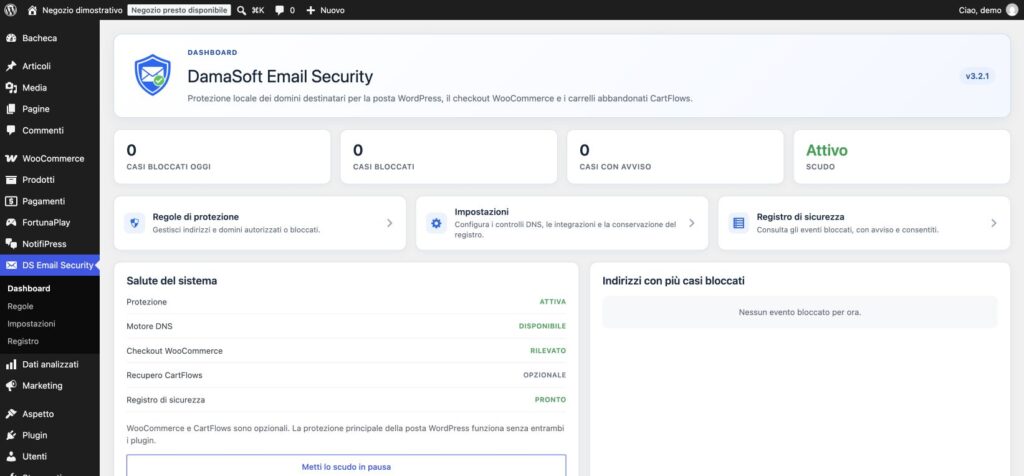Open the chevron on Regole di protezione card
This screenshot has height=476, width=1024.
click(x=389, y=223)
